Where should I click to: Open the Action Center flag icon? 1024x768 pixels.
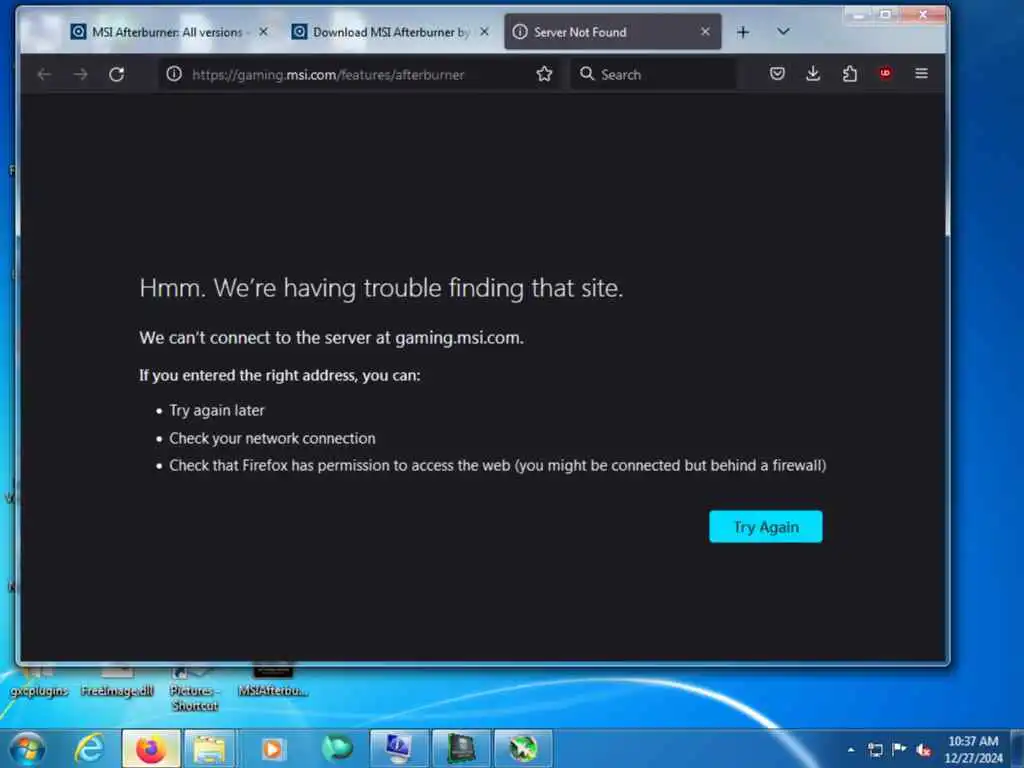899,750
